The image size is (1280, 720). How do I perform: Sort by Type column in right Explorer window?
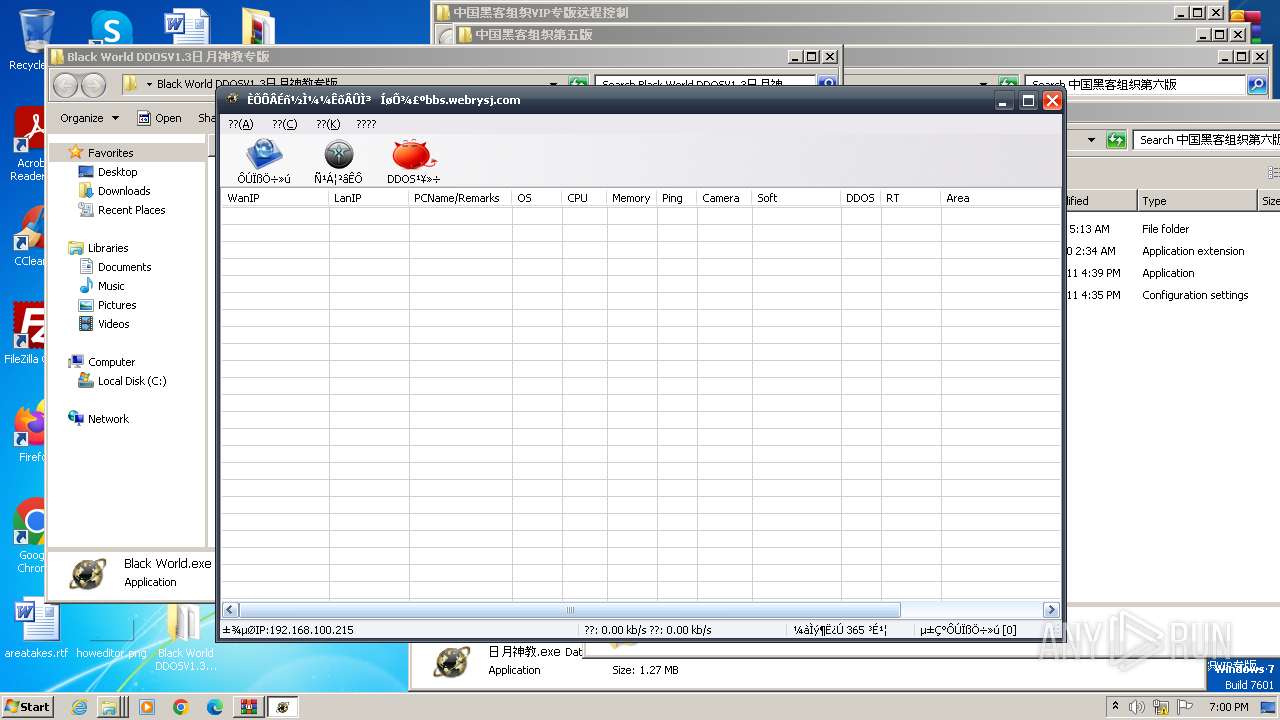(x=1197, y=201)
